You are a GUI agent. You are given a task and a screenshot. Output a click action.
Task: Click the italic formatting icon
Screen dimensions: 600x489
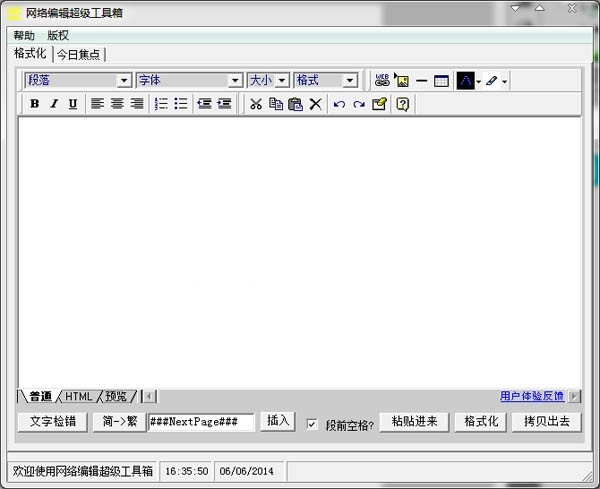(54, 104)
